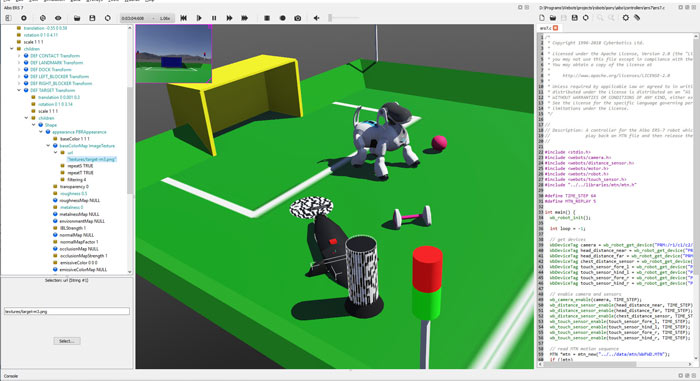Collapse baseColorMap ImageTexture node
This screenshot has width=700, height=381.
[x=48, y=146]
